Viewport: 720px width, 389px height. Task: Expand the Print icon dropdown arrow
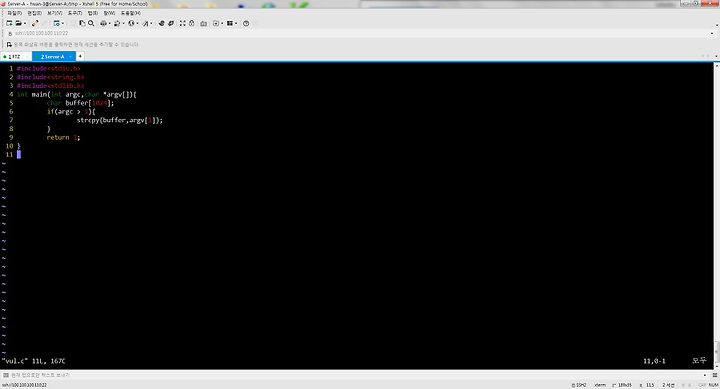point(110,23)
